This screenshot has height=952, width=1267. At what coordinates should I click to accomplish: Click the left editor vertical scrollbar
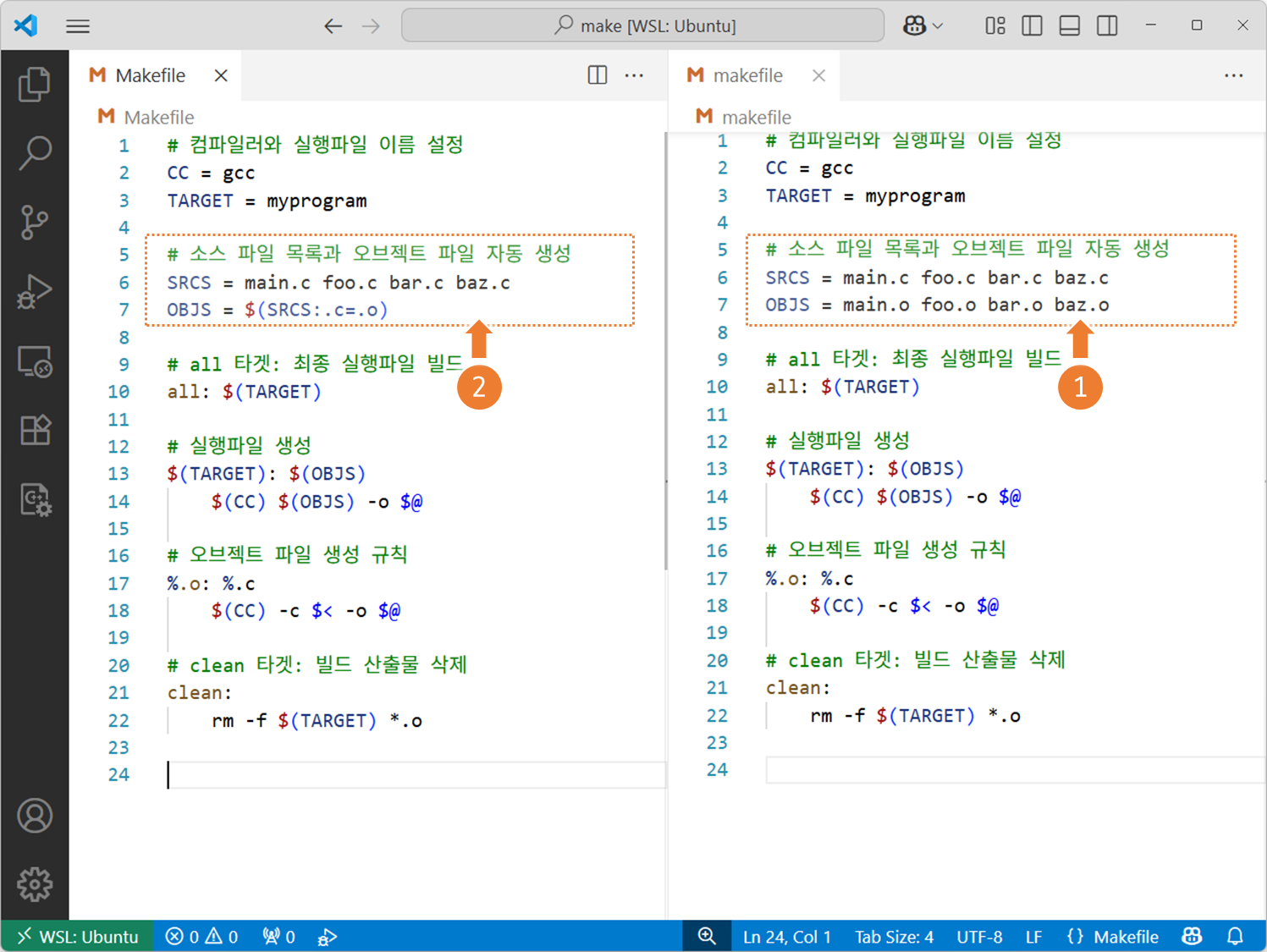click(666, 351)
